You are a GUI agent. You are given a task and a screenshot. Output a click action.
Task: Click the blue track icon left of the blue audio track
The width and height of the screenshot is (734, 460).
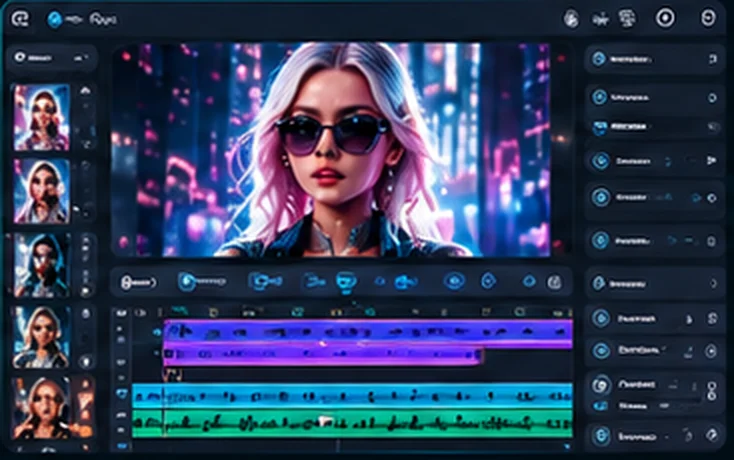click(122, 394)
